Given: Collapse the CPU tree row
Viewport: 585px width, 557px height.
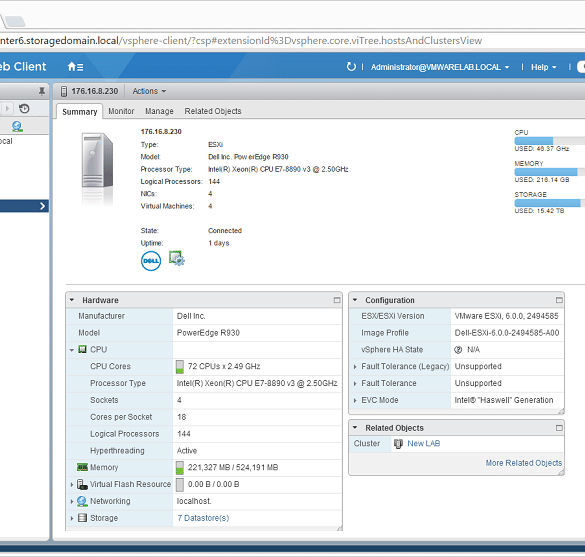Looking at the screenshot, I should point(72,350).
